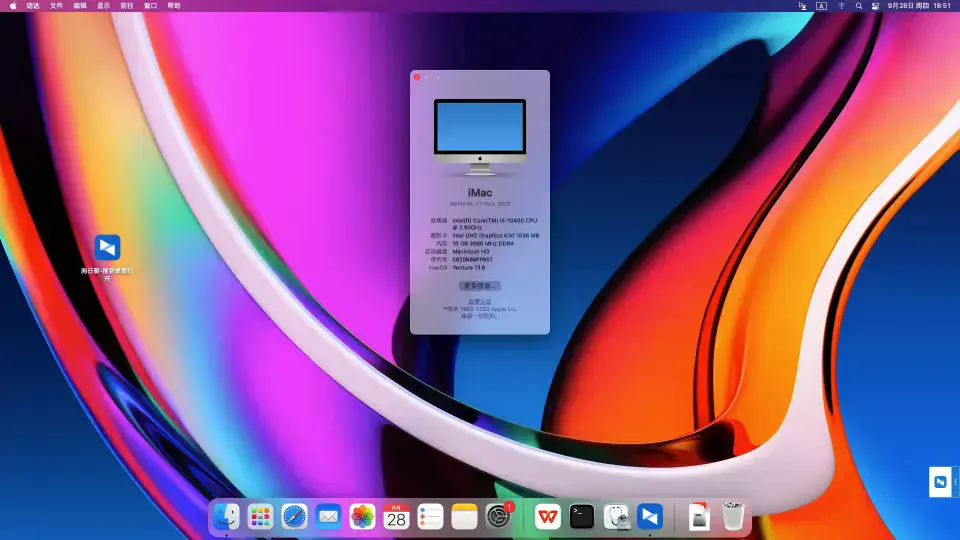Open the regulatory certification link
This screenshot has width=960, height=540.
pos(480,302)
